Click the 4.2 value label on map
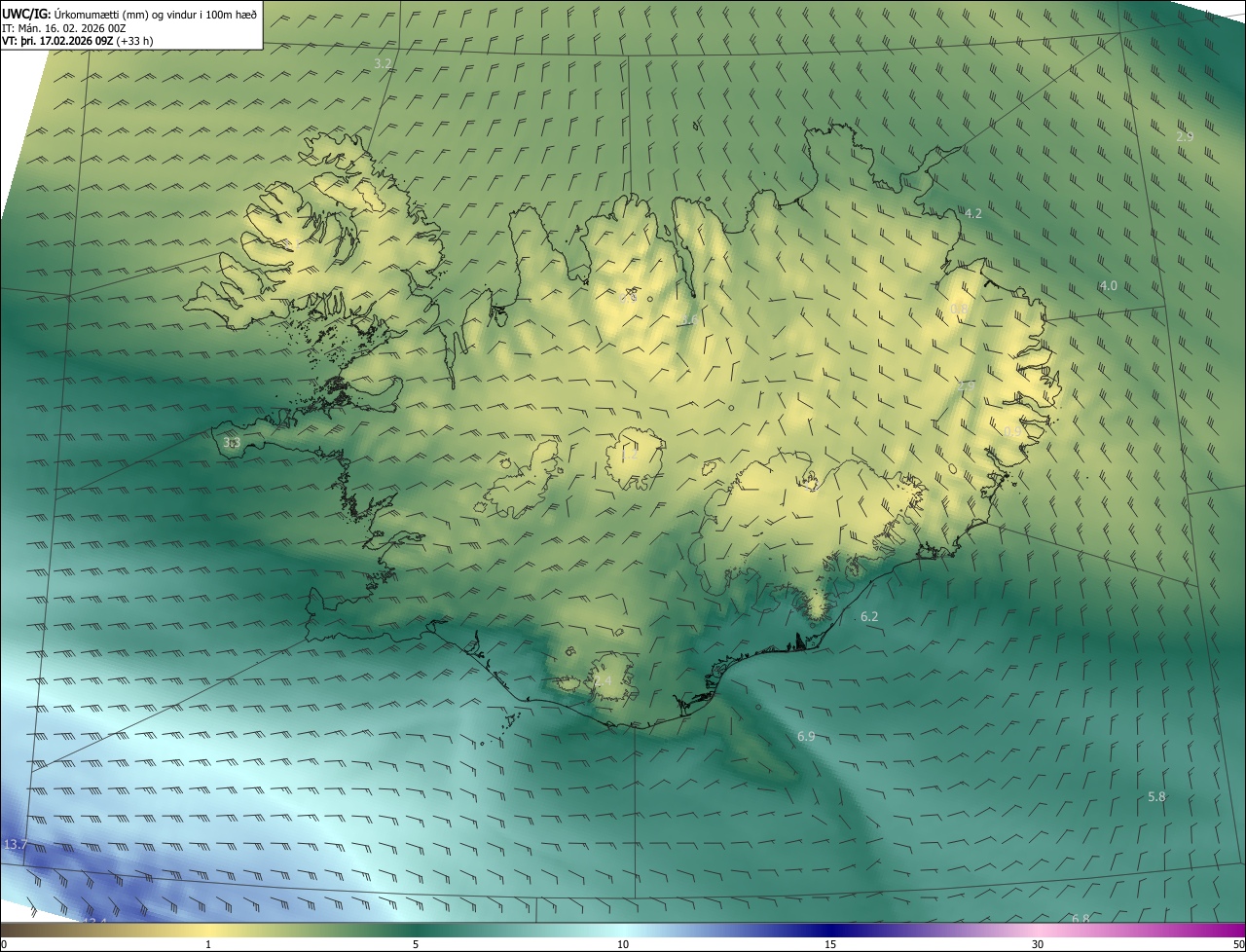The height and width of the screenshot is (952, 1246). click(x=972, y=213)
